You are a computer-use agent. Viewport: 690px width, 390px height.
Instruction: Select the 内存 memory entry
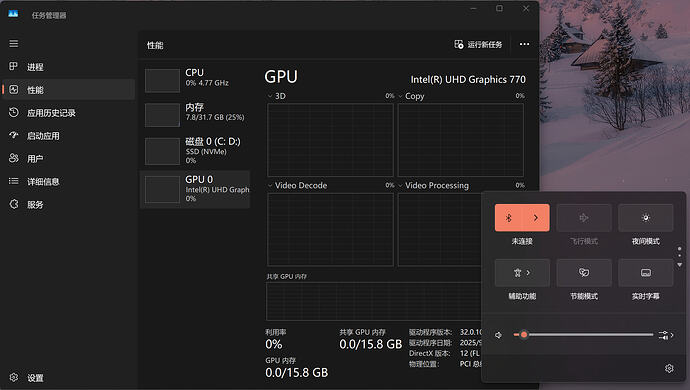click(x=195, y=114)
